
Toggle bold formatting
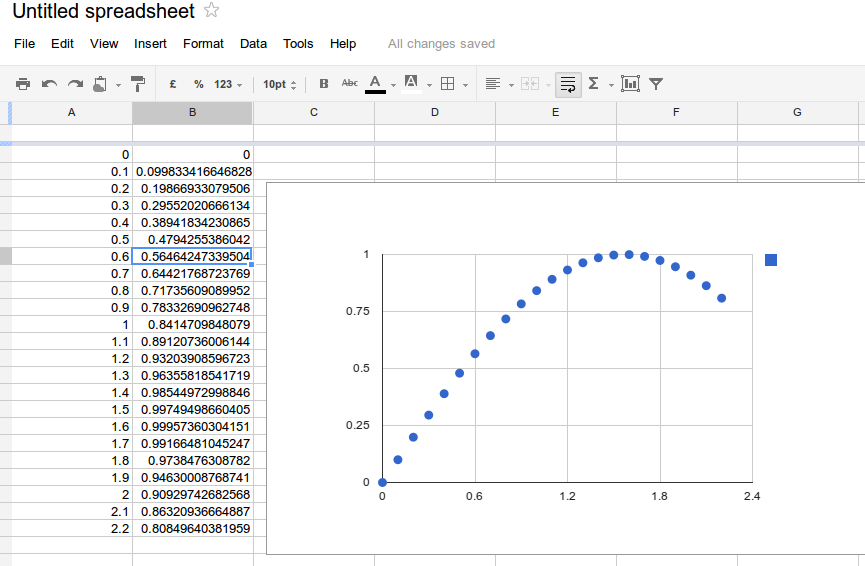click(323, 84)
